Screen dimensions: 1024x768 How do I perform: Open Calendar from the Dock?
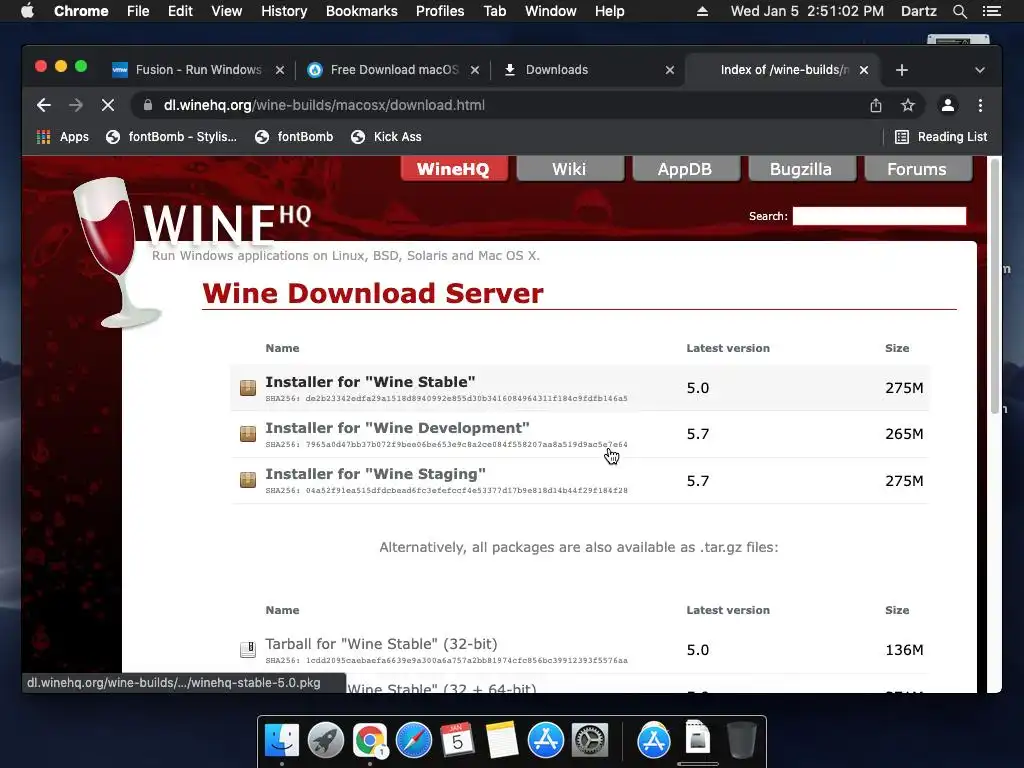[458, 741]
